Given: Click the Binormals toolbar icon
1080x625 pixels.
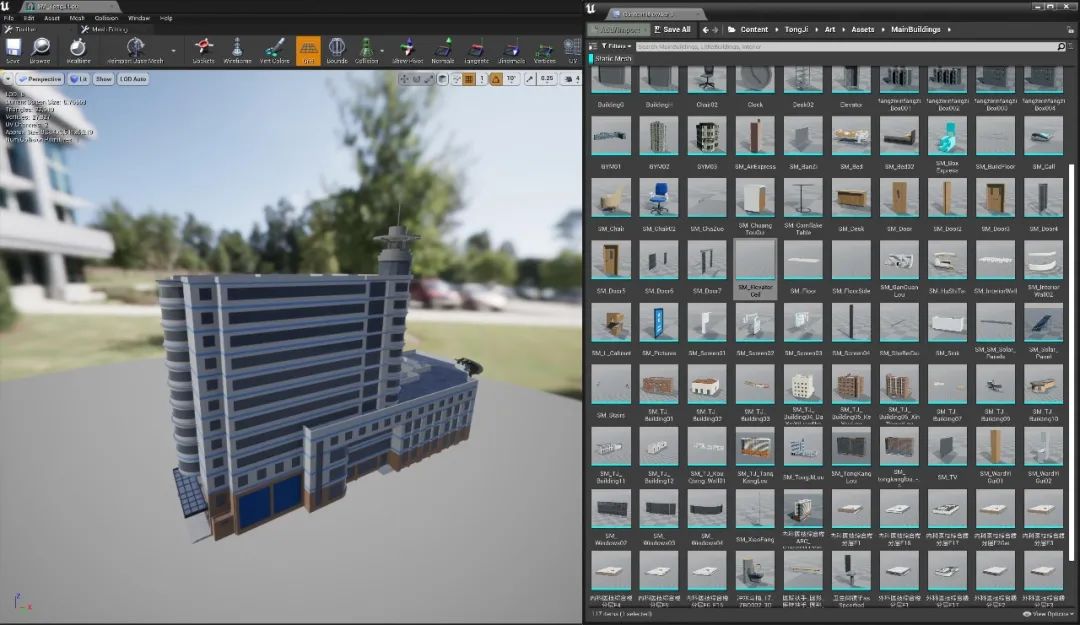Looking at the screenshot, I should [511, 50].
